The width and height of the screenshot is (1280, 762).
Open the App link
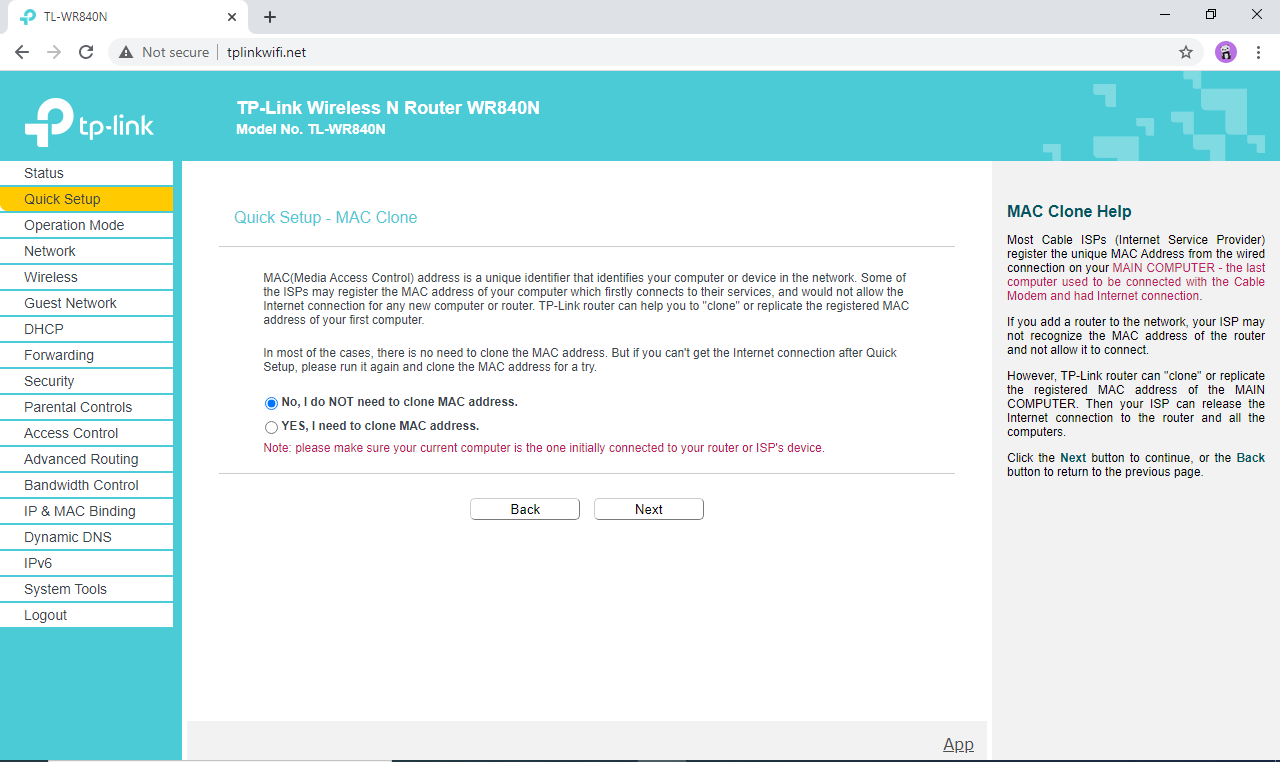tap(958, 744)
